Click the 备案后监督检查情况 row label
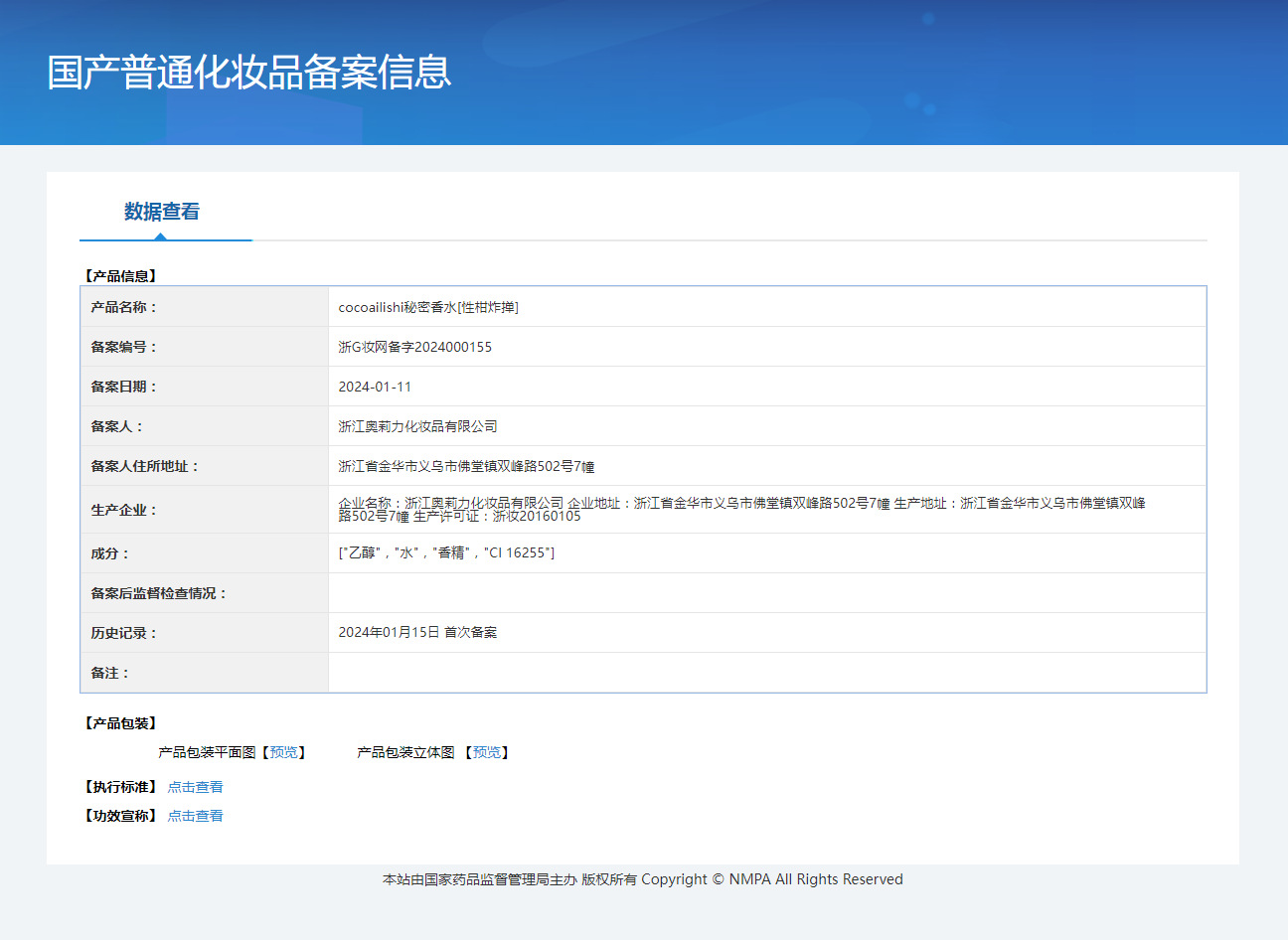1288x940 pixels. 159,593
